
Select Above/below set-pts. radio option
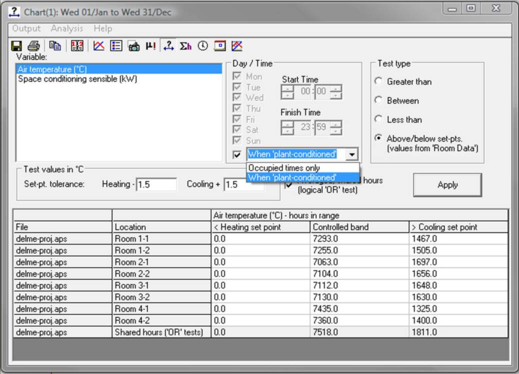tap(378, 138)
